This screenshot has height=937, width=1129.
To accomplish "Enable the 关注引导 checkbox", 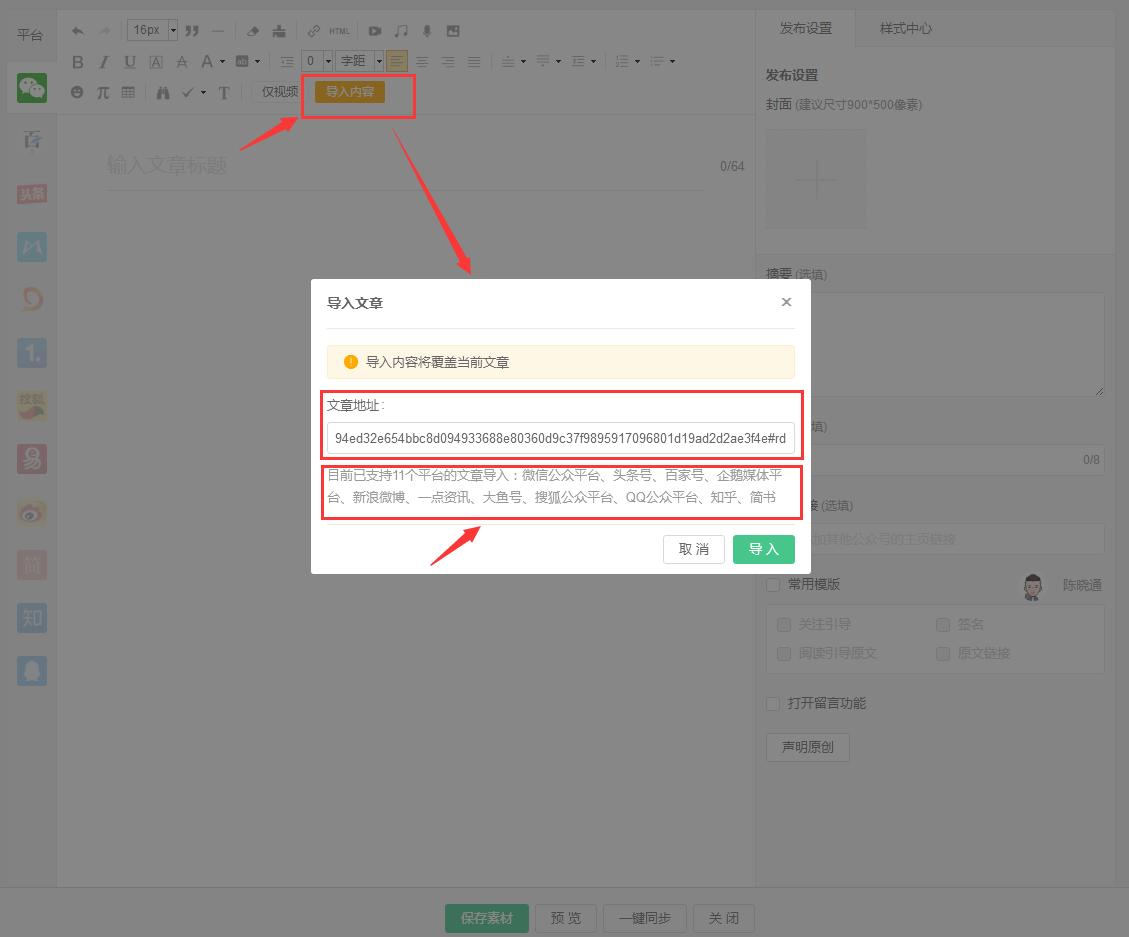I will [x=783, y=624].
